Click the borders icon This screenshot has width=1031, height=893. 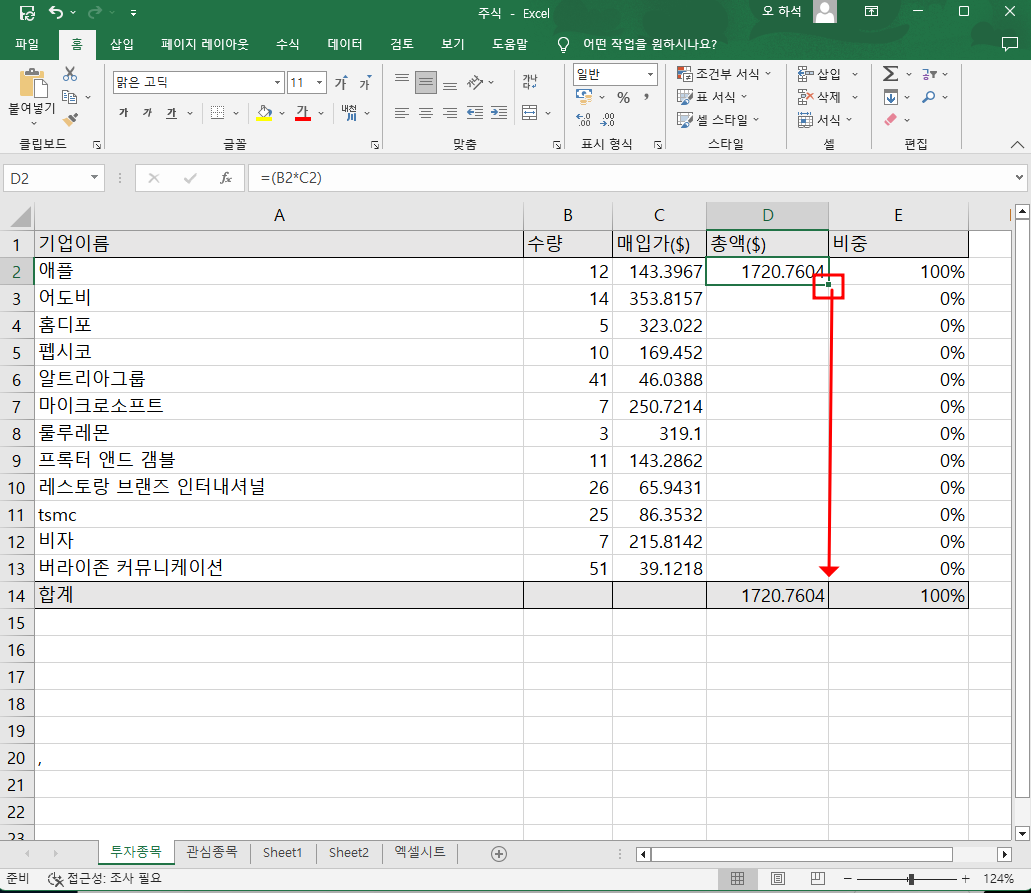(218, 113)
